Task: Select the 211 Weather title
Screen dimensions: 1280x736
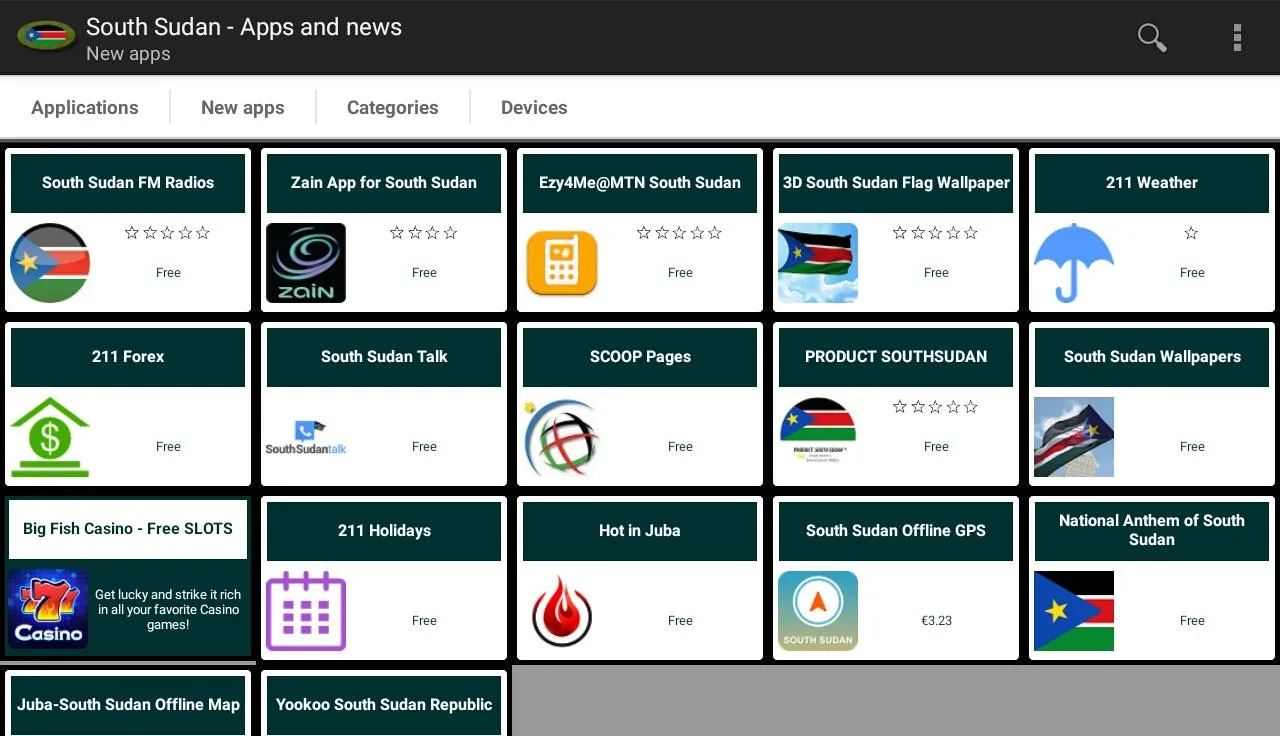Action: coord(1152,183)
